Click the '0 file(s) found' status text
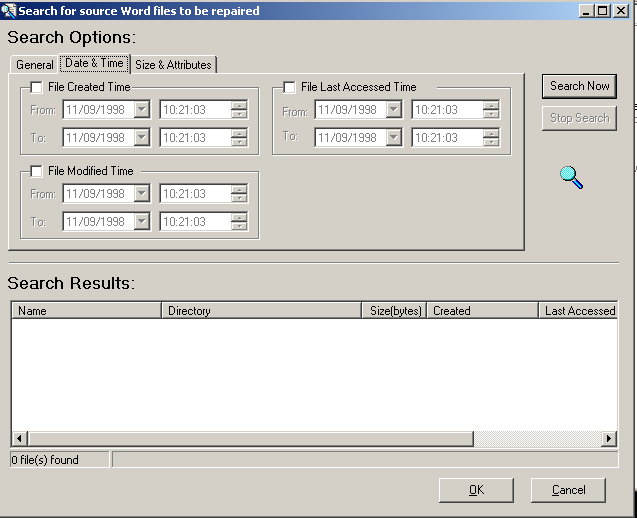The width and height of the screenshot is (637, 518). tap(45, 460)
